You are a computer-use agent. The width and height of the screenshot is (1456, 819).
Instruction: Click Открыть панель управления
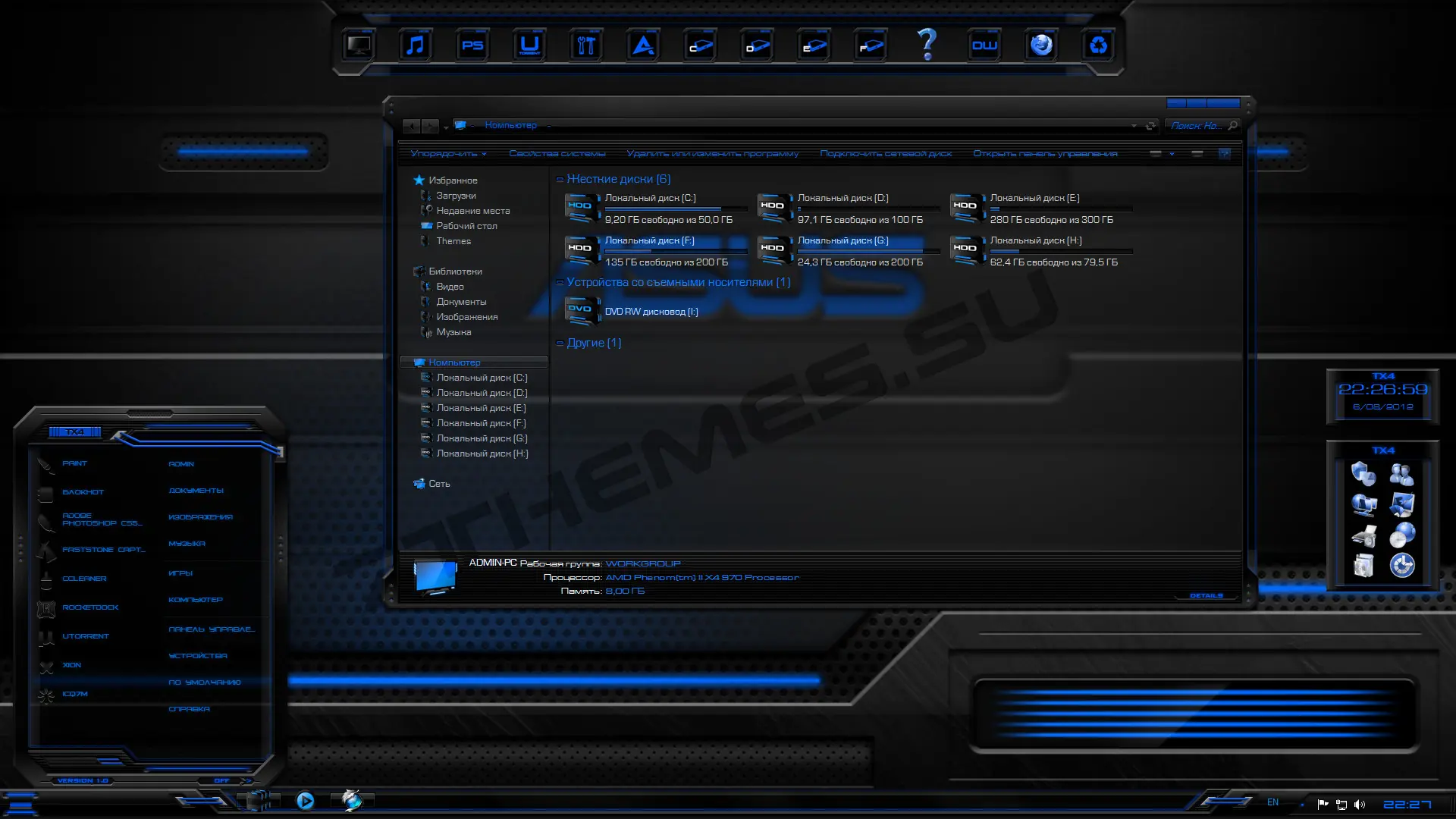pyautogui.click(x=1045, y=154)
